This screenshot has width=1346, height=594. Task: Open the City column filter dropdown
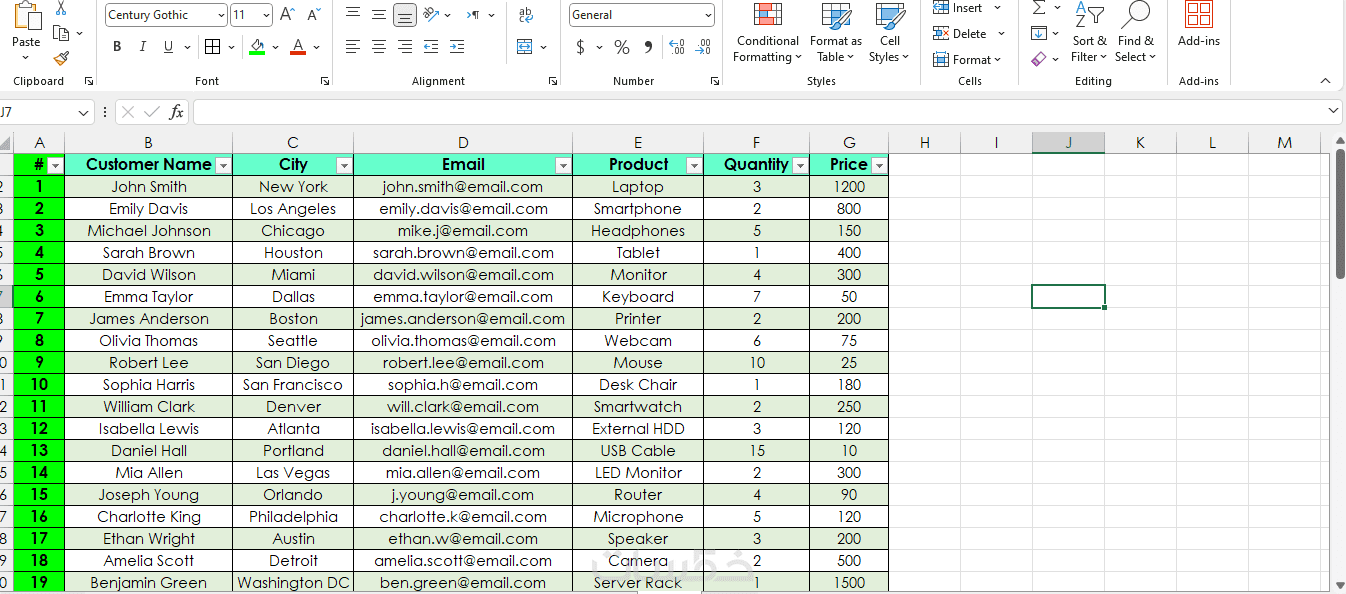(x=344, y=165)
